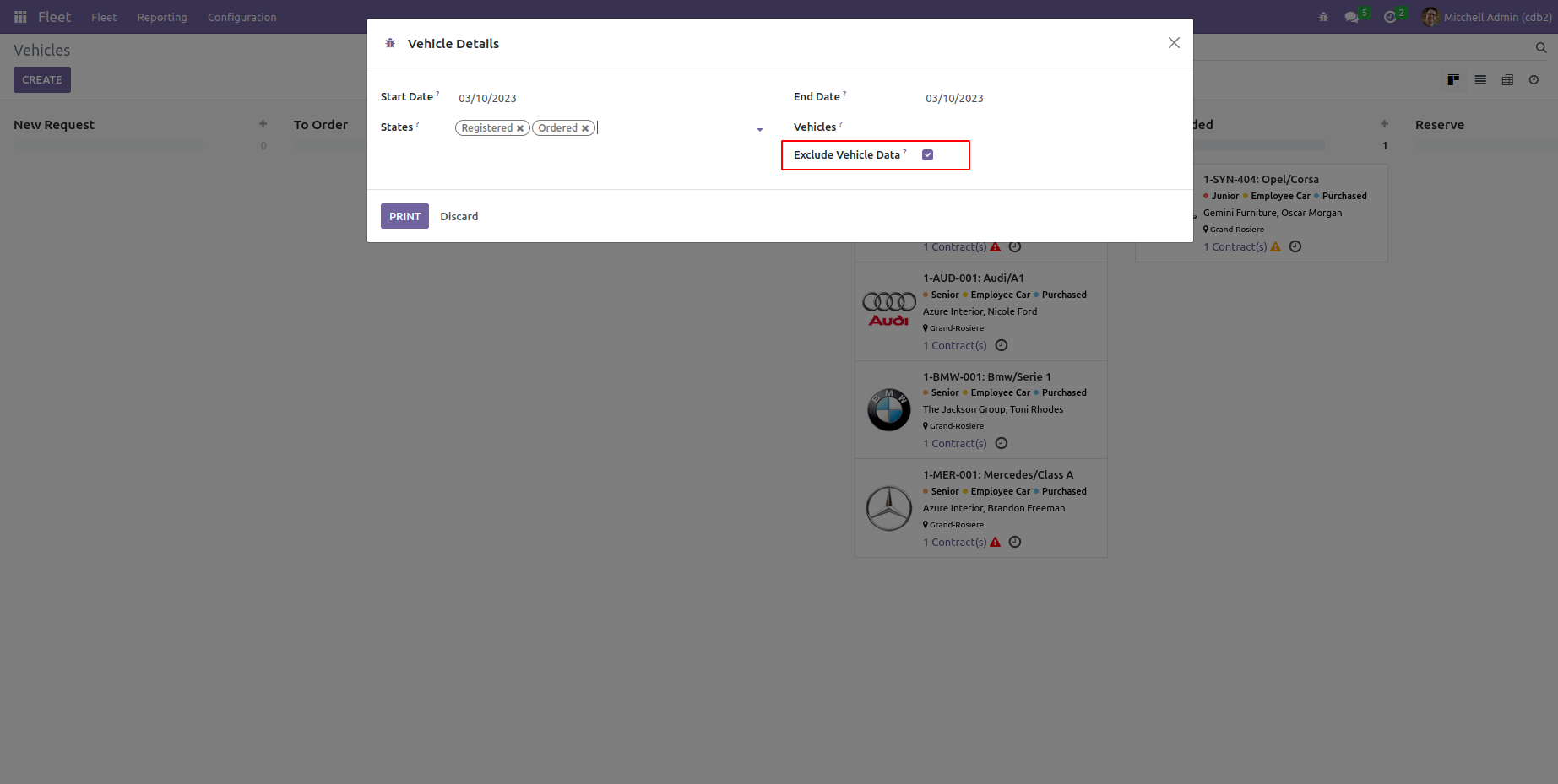Remove the Ordered state tag

click(x=585, y=128)
